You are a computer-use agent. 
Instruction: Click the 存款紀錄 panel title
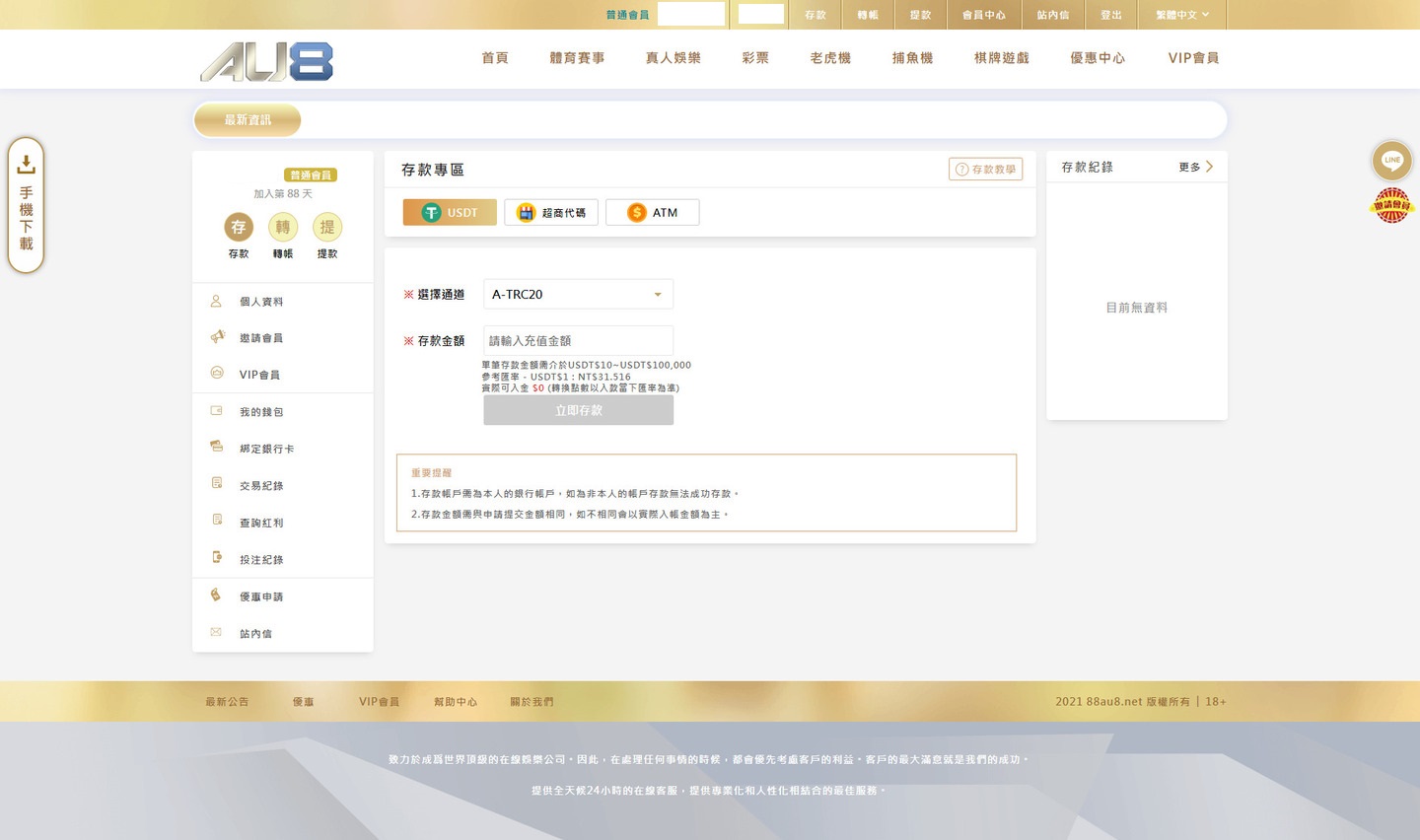point(1087,168)
